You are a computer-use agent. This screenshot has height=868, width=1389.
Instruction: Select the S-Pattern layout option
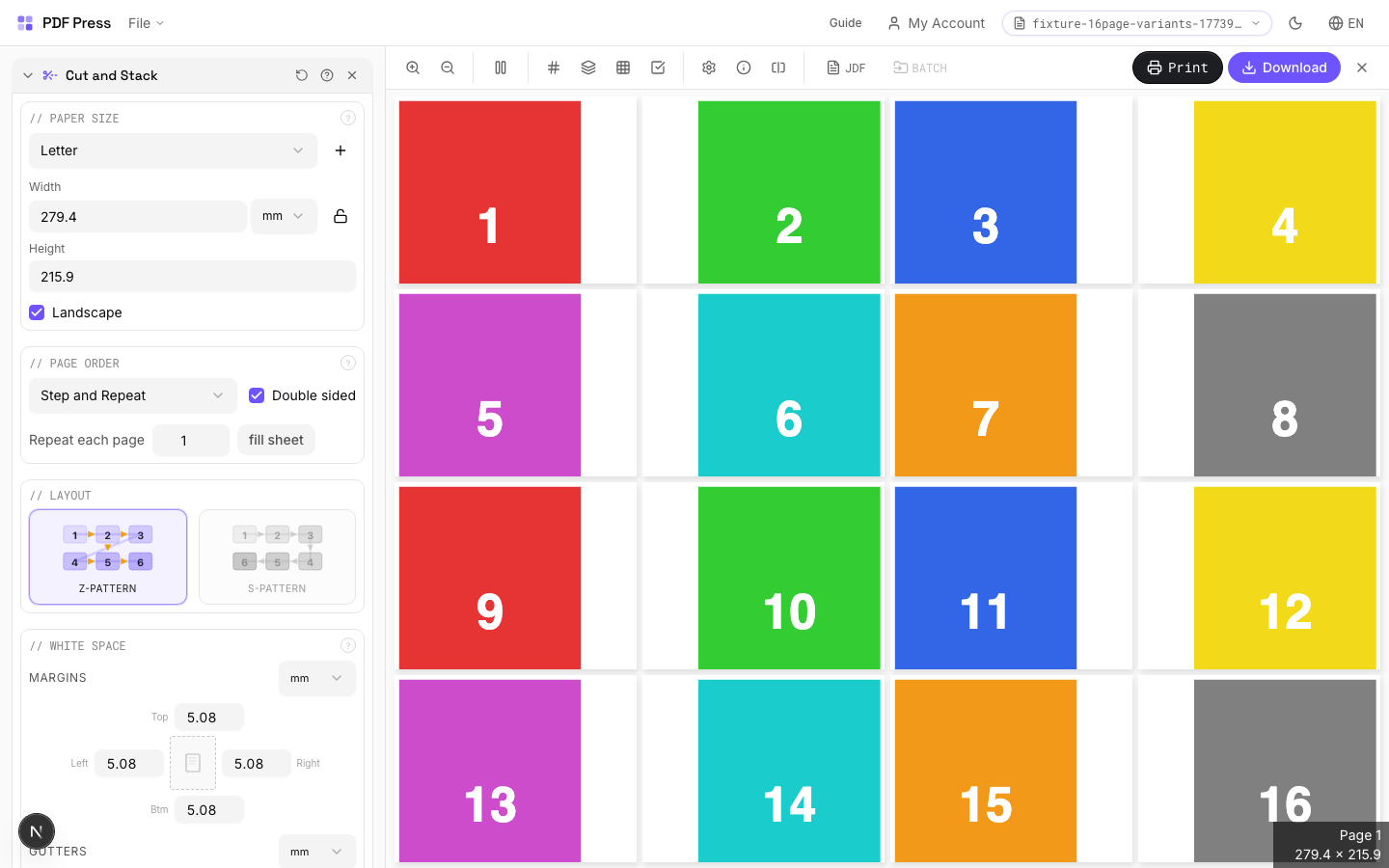tap(277, 556)
